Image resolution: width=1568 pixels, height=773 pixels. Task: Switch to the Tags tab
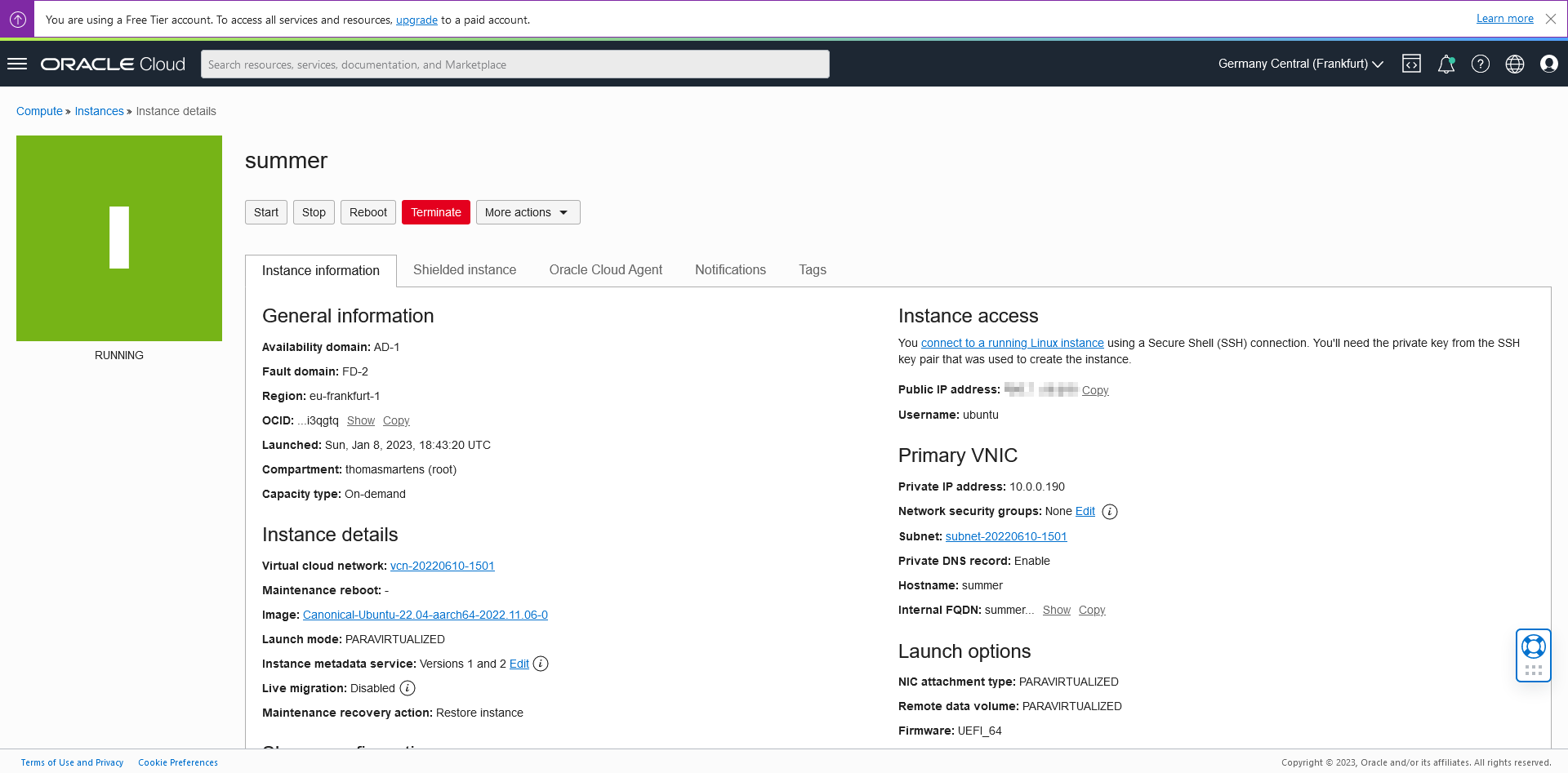(812, 269)
